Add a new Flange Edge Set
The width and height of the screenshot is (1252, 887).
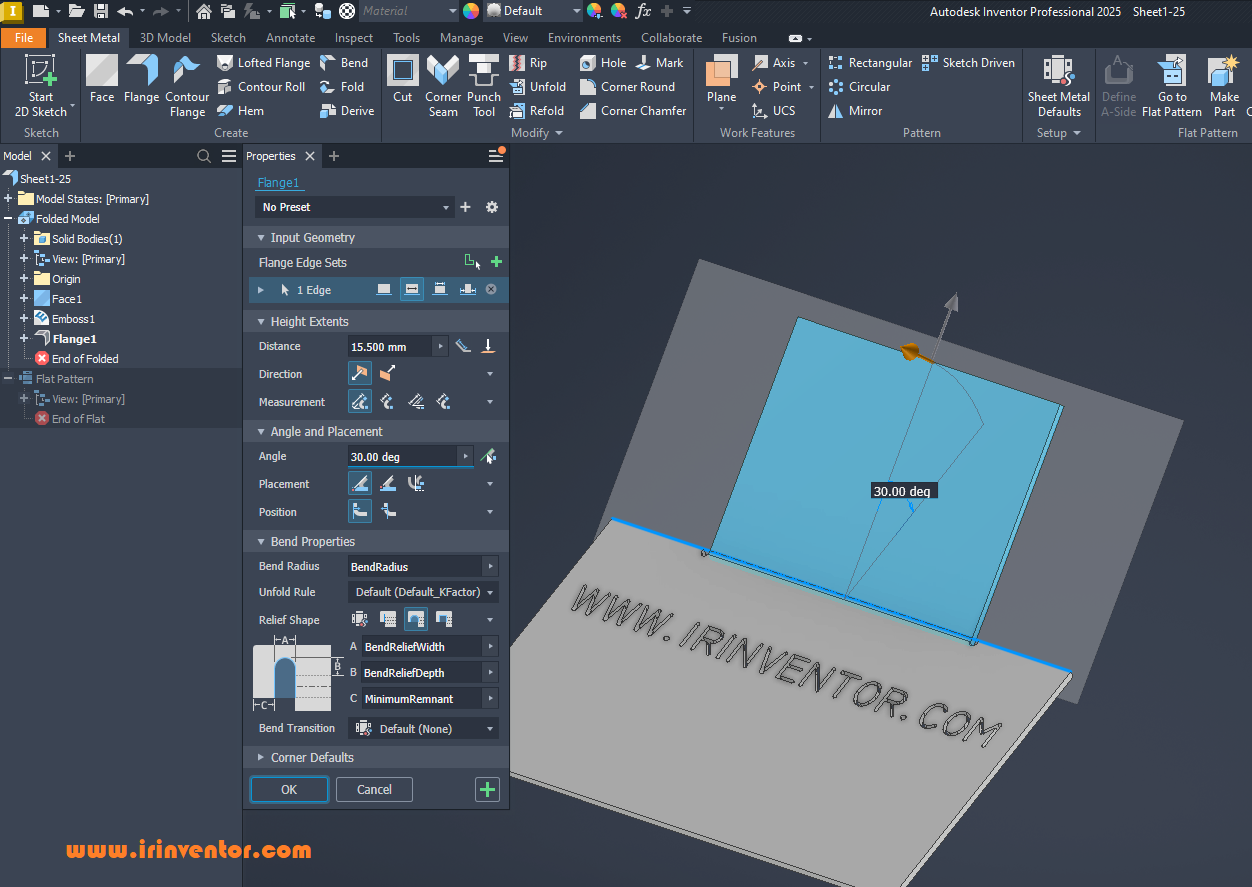coord(496,262)
